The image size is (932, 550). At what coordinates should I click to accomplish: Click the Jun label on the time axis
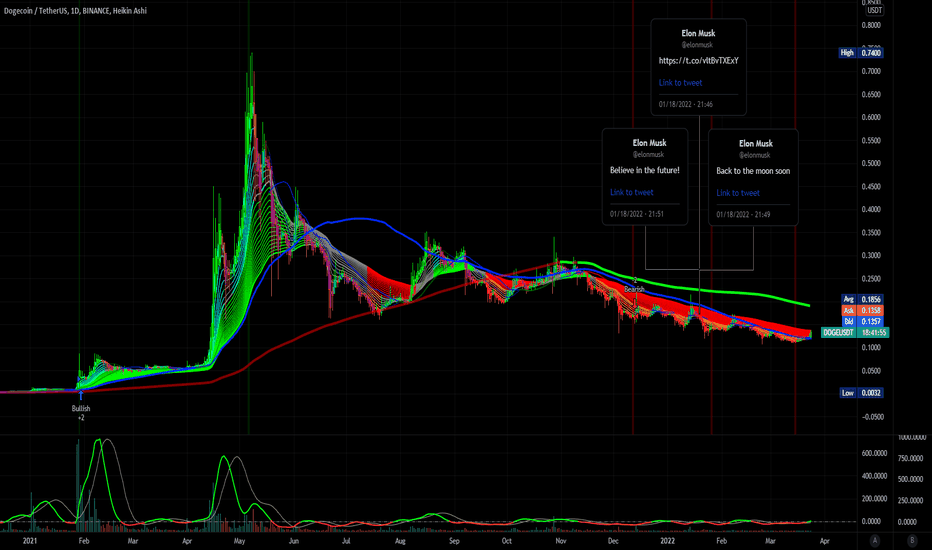tap(294, 540)
